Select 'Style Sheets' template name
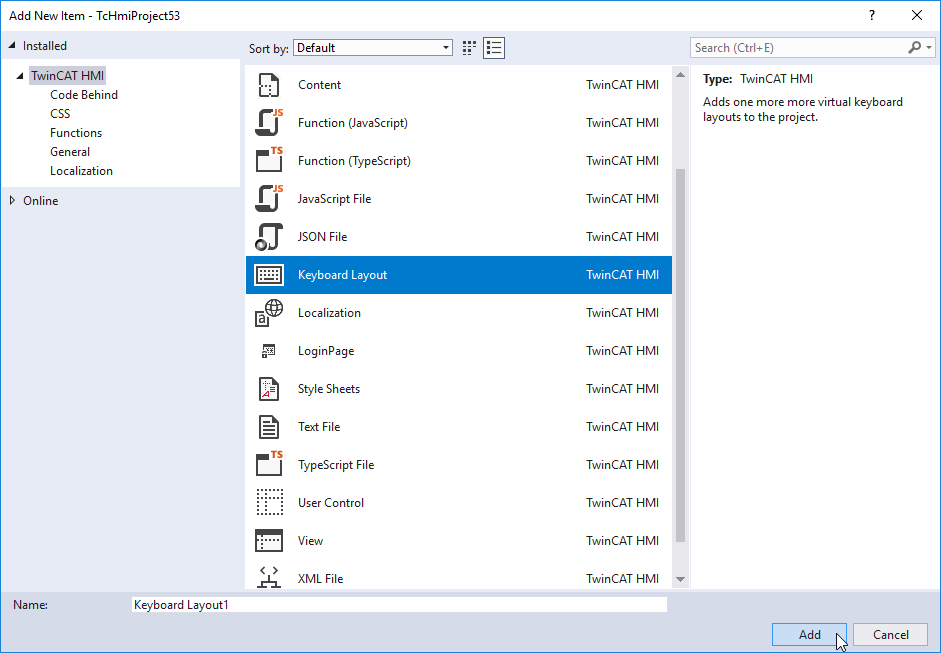Viewport: 941px width, 653px height. pos(329,389)
